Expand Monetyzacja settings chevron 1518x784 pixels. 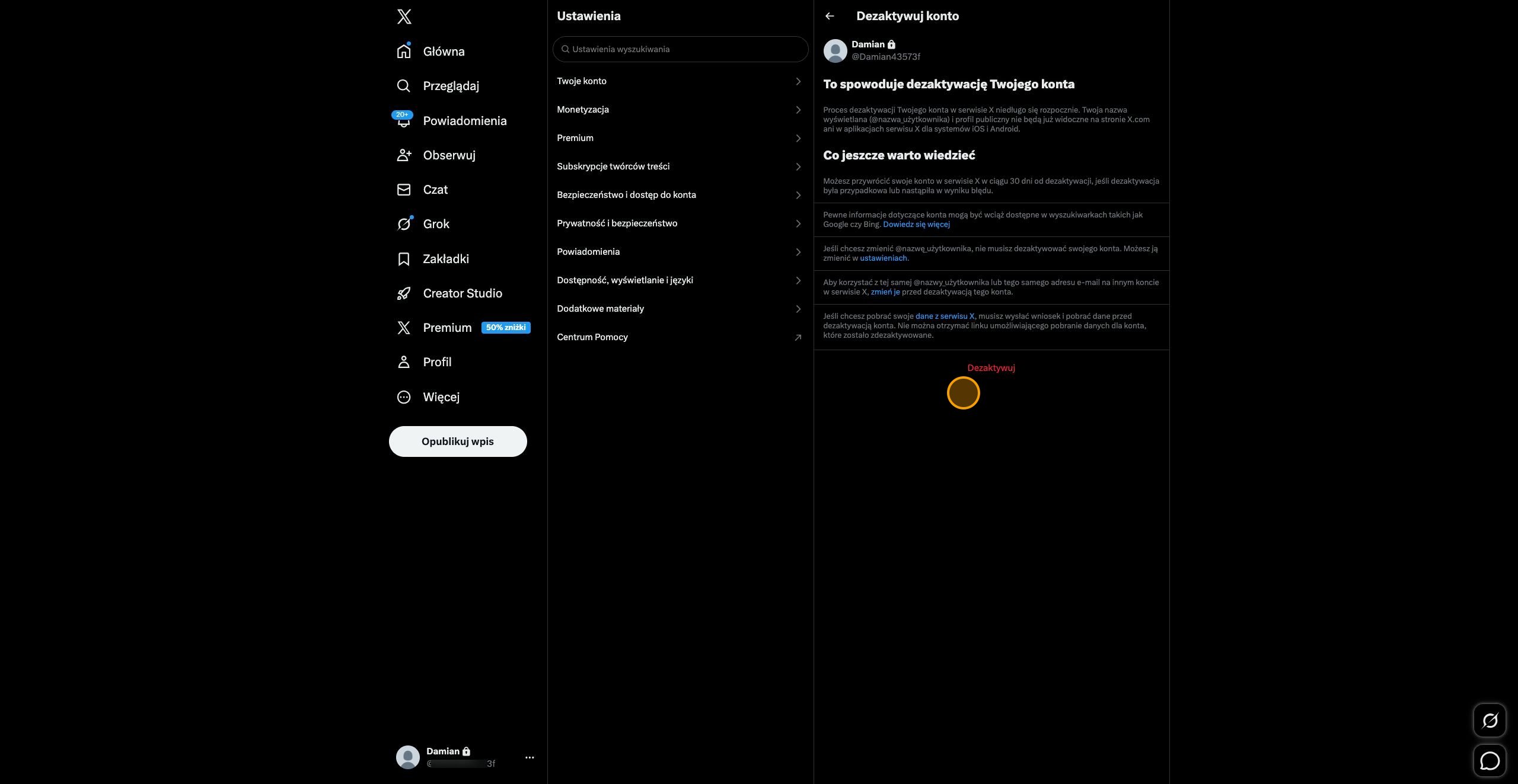(798, 110)
